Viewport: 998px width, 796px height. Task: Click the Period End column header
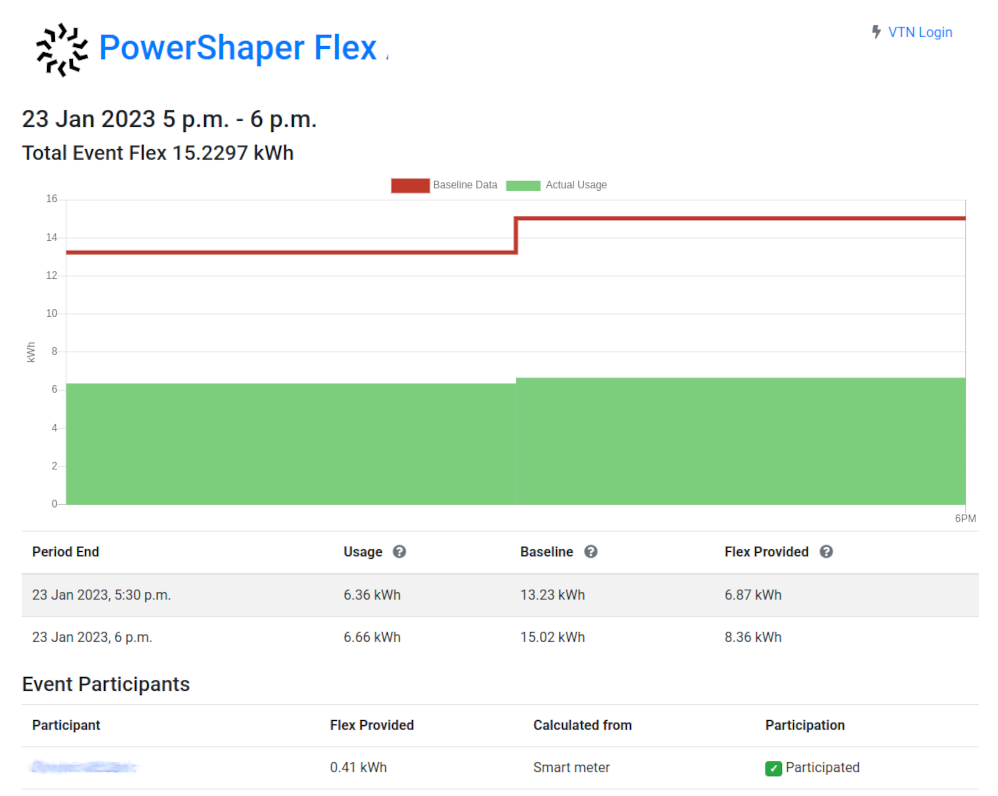[66, 552]
